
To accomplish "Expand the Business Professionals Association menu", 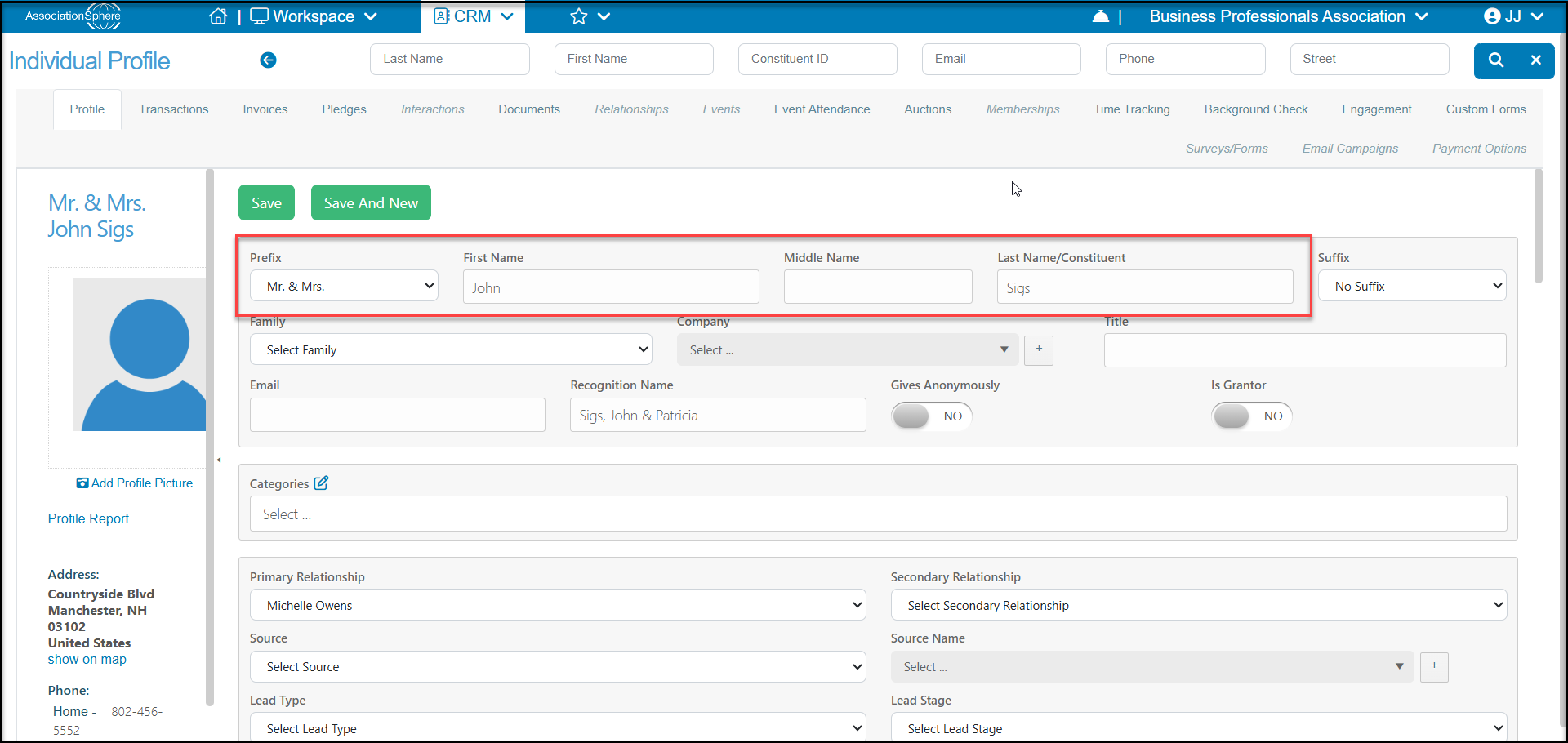I will pyautogui.click(x=1289, y=16).
